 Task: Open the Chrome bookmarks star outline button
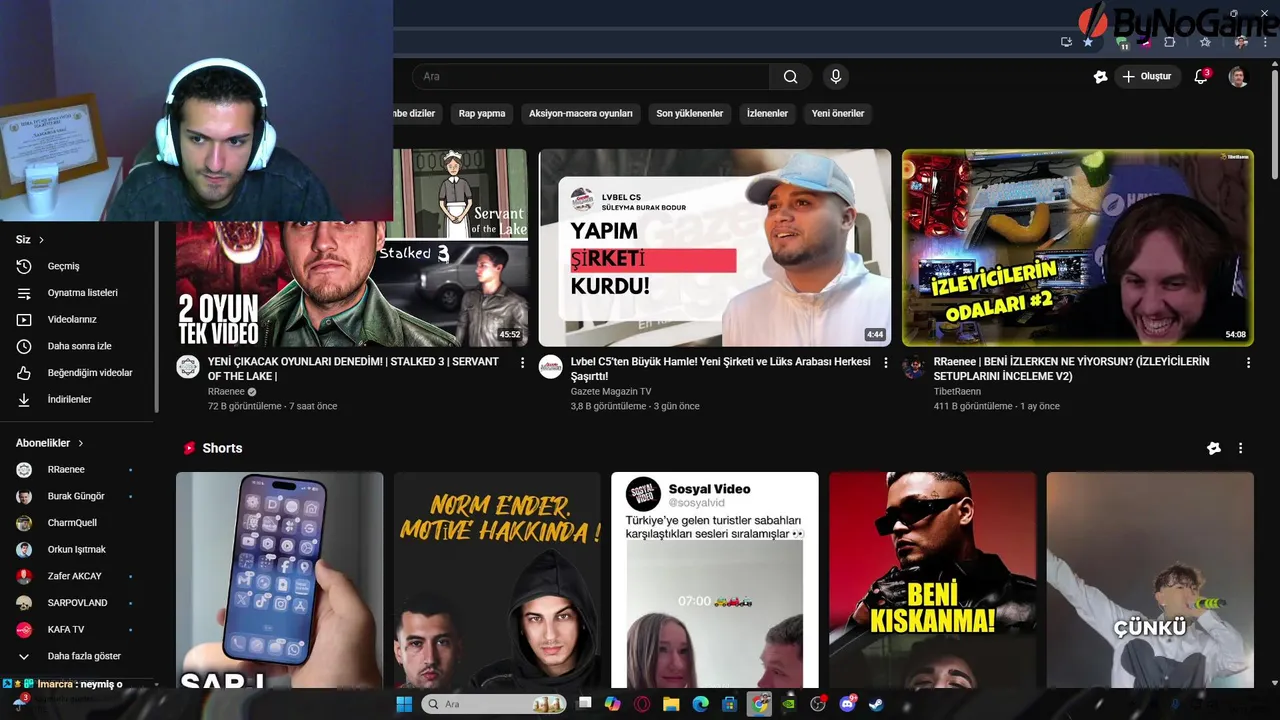1205,42
